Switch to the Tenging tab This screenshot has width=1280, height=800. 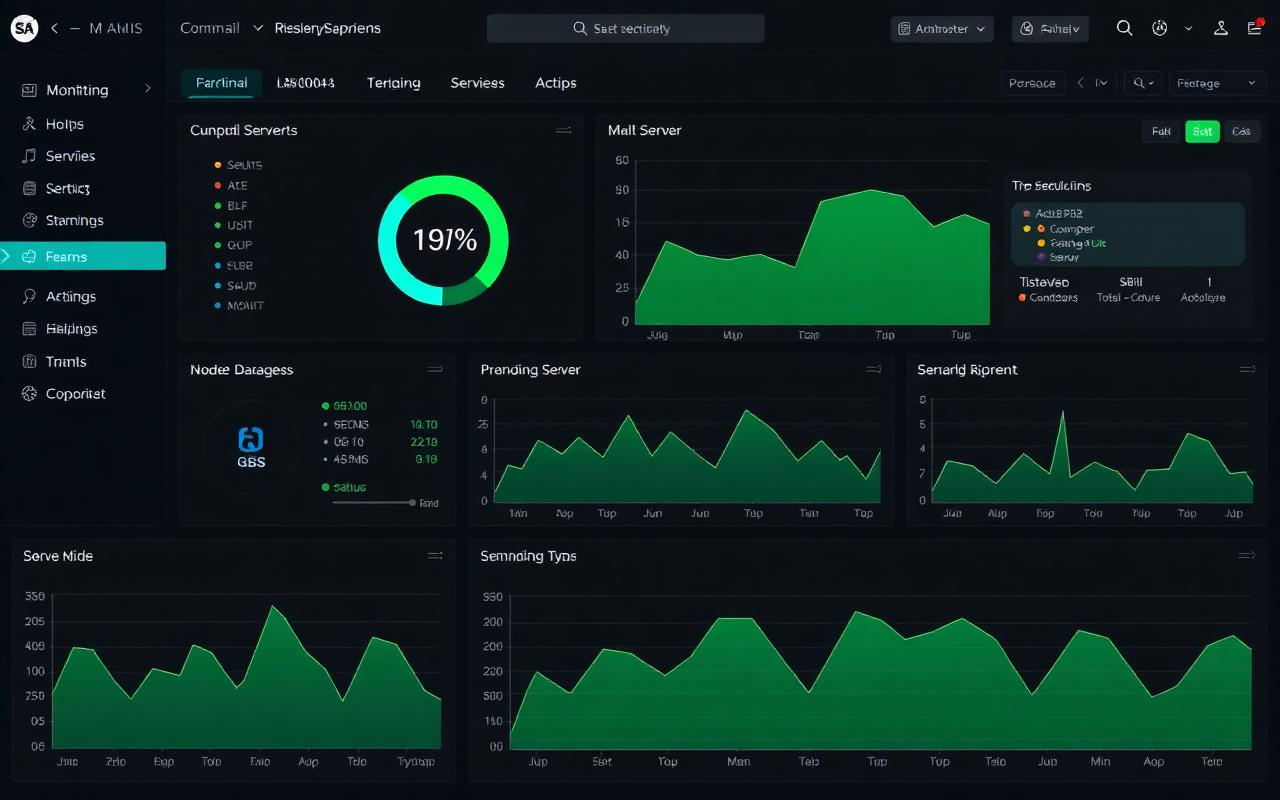tap(393, 83)
